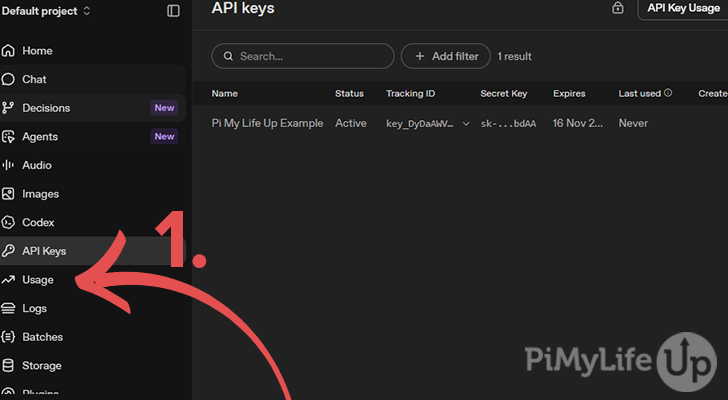Click the lock icon near API Key Usage
728x400 pixels.
(x=618, y=8)
